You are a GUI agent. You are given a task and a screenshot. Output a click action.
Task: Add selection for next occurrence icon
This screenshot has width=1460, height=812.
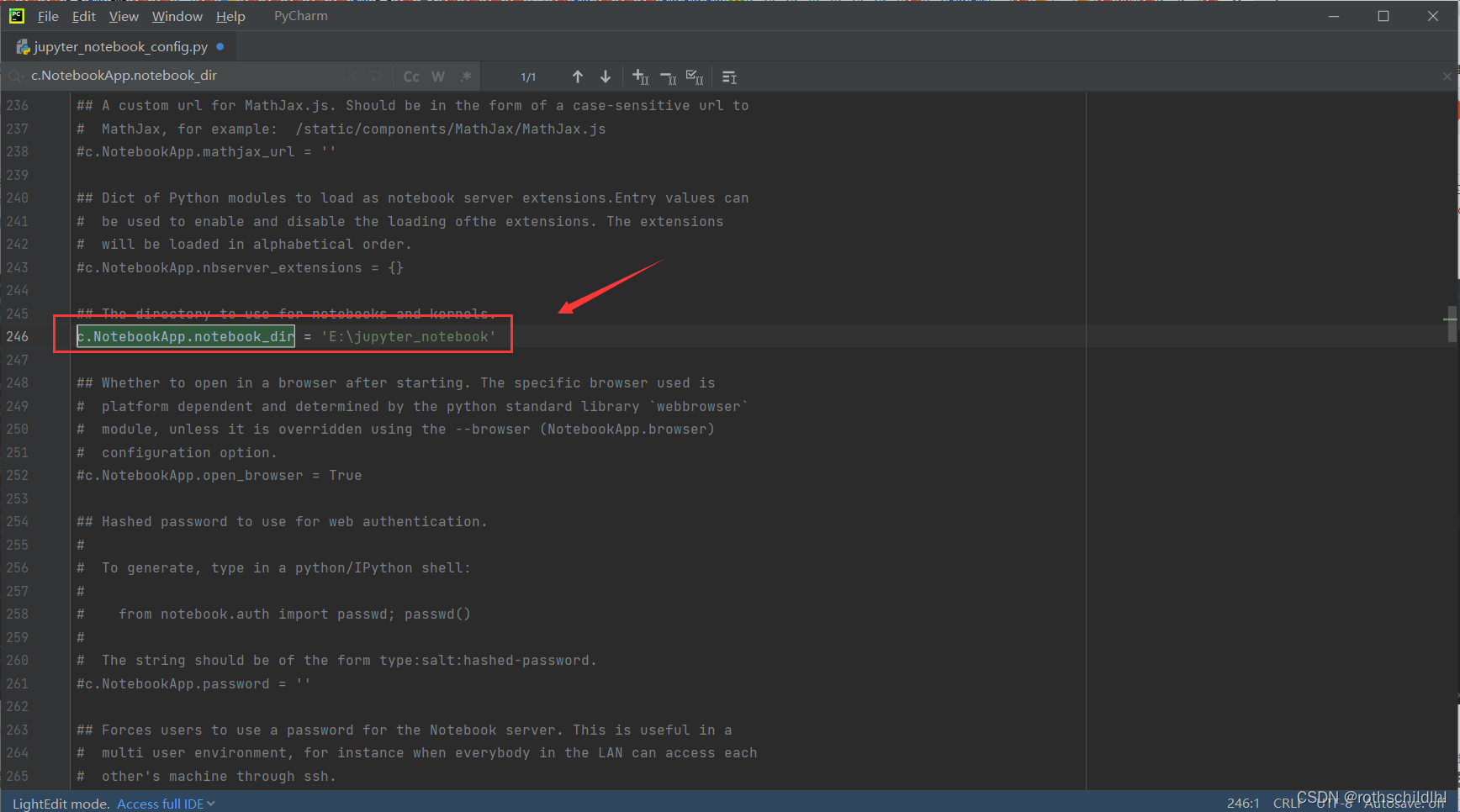(x=640, y=76)
